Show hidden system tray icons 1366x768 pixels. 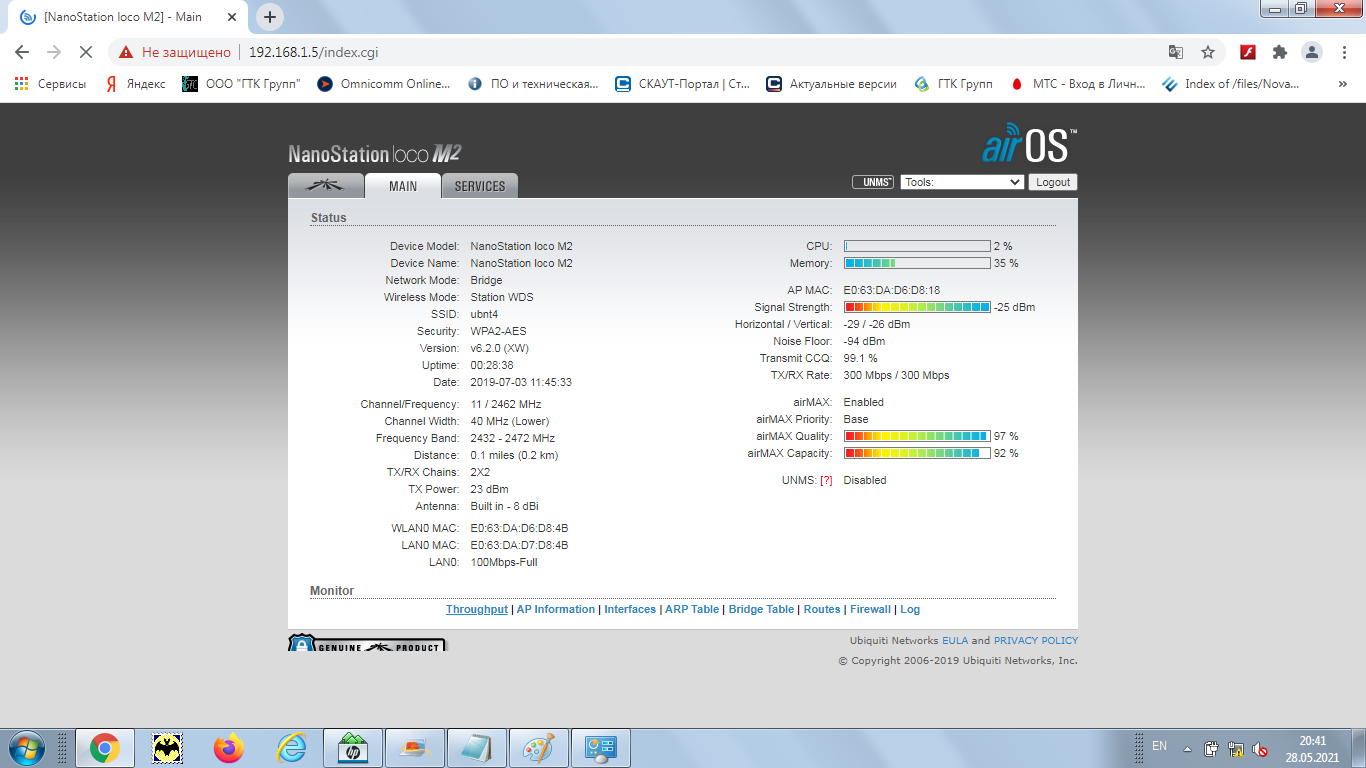1187,749
